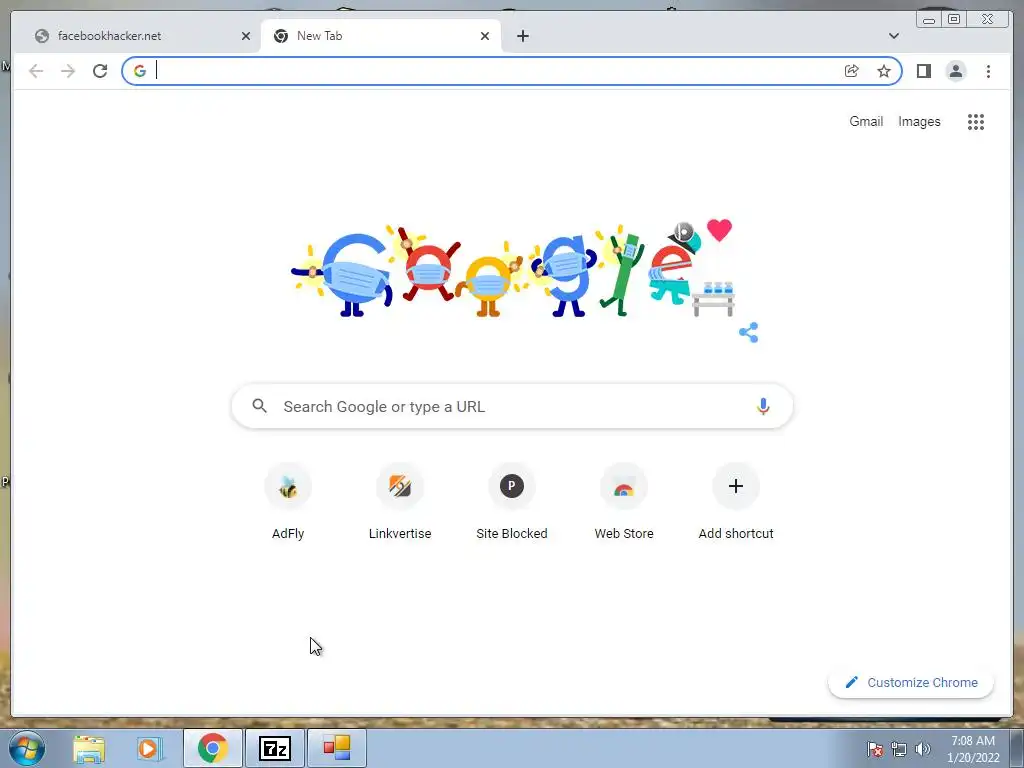Open the Web Store shortcut
This screenshot has width=1024, height=768.
click(624, 502)
